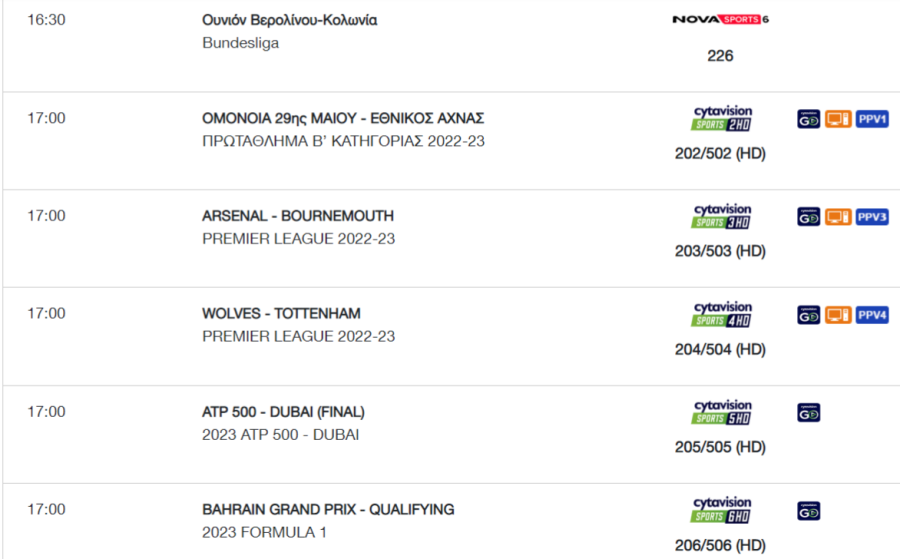Click the orange TV icon in Omonoia row

[838, 119]
